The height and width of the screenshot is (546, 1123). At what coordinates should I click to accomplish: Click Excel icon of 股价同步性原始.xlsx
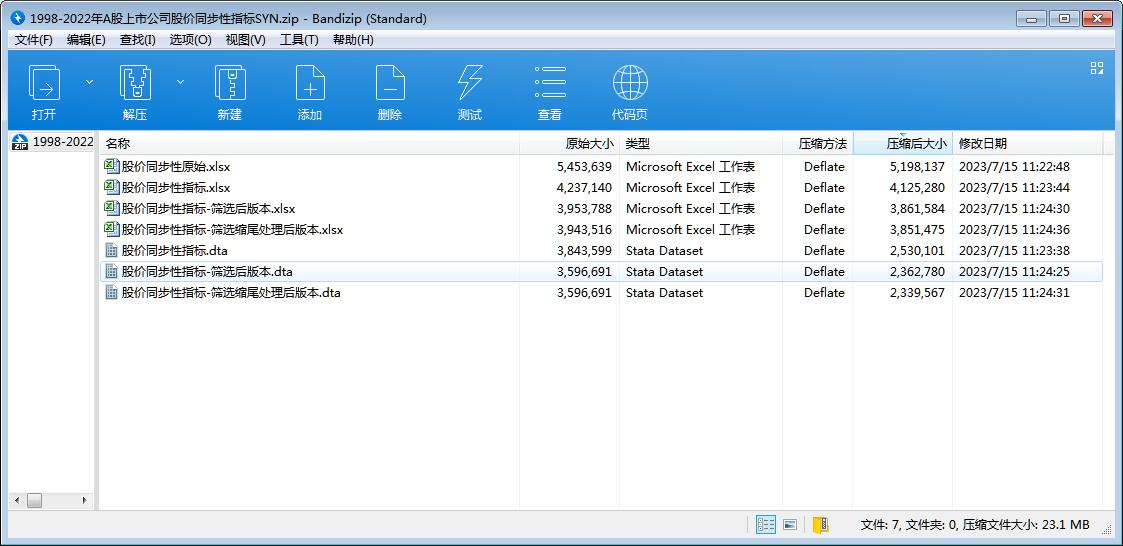pos(111,166)
